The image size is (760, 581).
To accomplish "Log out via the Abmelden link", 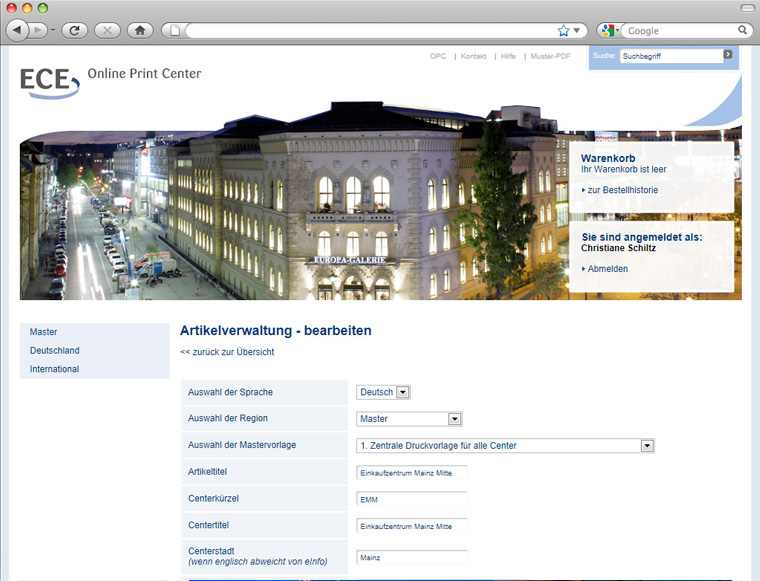I will coord(607,269).
